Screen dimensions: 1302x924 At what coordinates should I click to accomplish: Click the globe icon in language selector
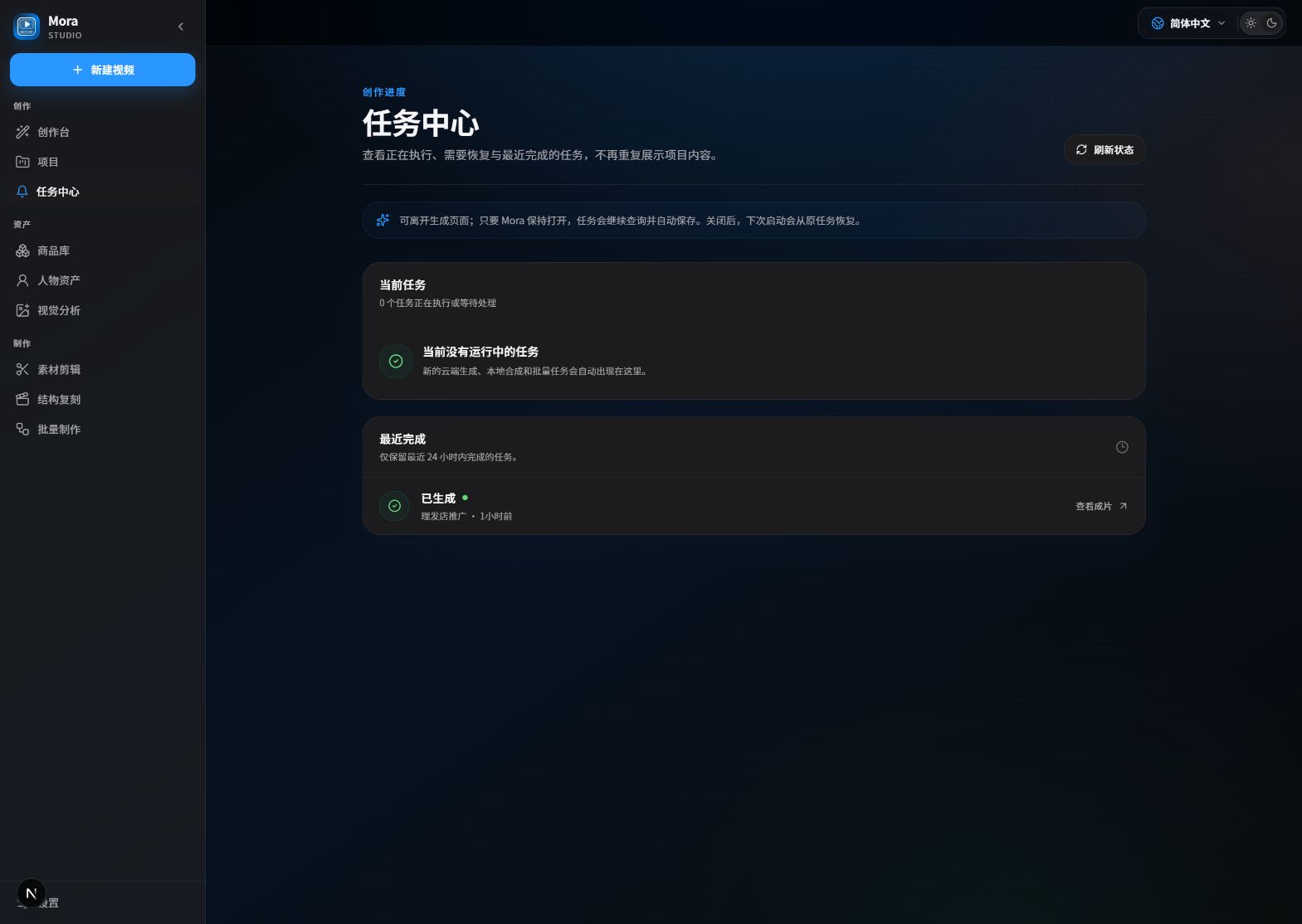pos(1158,23)
